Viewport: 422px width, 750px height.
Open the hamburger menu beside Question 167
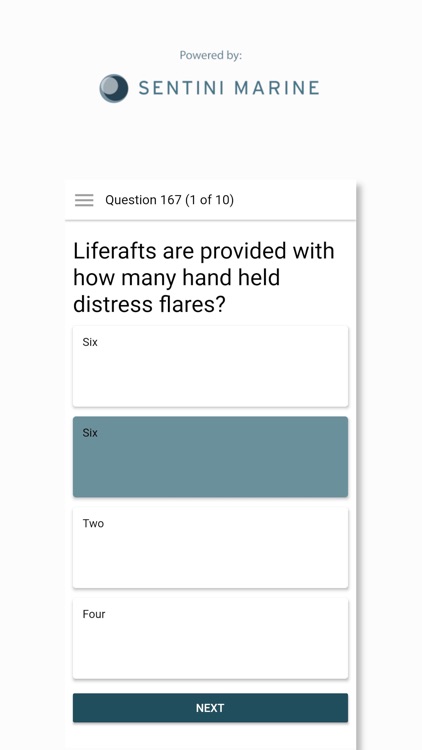click(x=84, y=200)
